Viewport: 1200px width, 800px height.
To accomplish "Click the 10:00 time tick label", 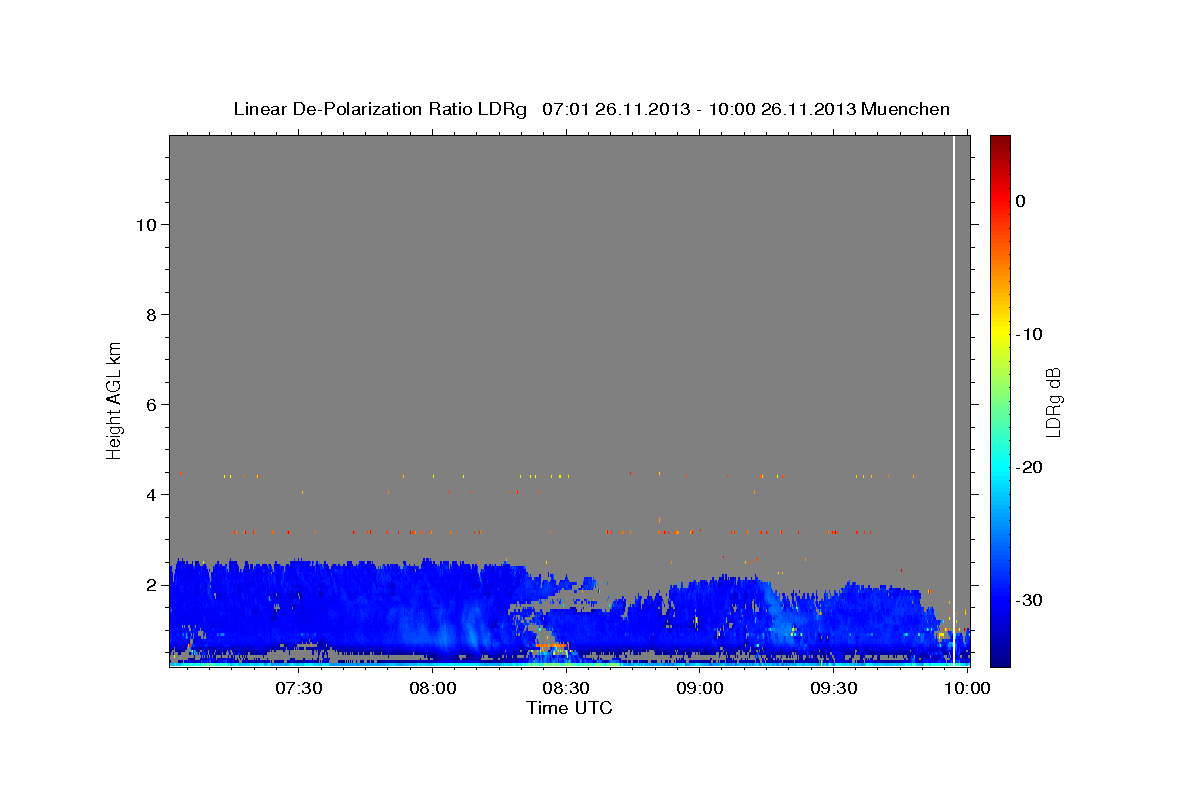I will [x=967, y=688].
